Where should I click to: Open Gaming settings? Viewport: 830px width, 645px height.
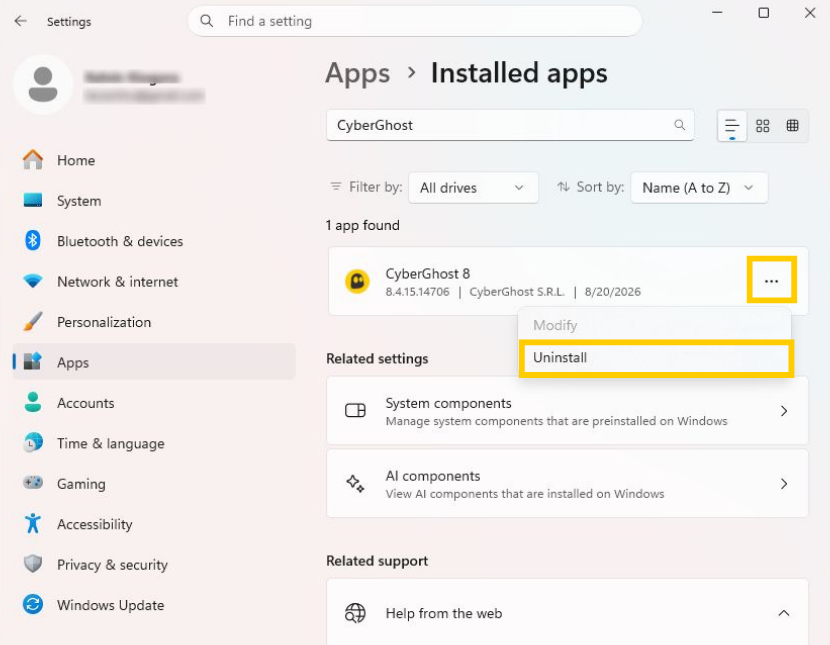(x=154, y=484)
